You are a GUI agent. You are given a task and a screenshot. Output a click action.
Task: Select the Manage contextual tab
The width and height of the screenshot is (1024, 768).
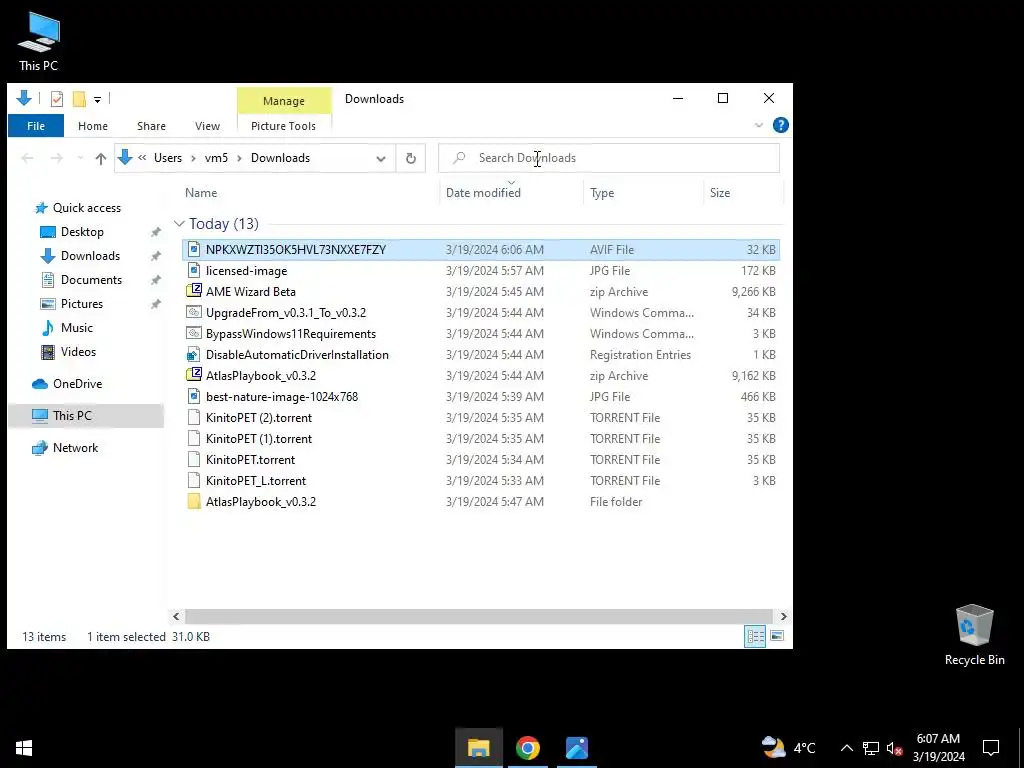click(x=283, y=101)
